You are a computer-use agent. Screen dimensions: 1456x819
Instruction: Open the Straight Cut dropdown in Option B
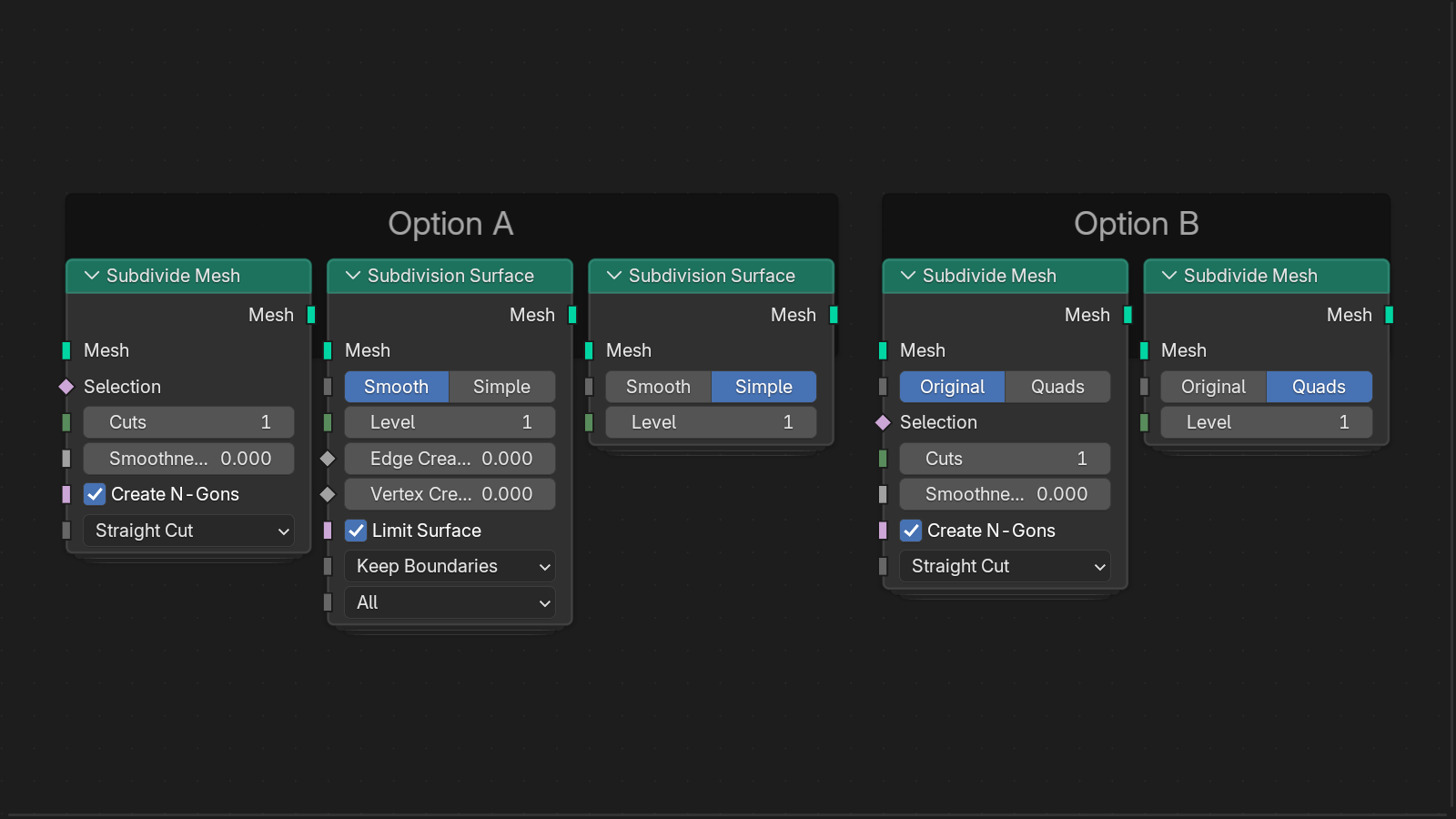[1005, 566]
